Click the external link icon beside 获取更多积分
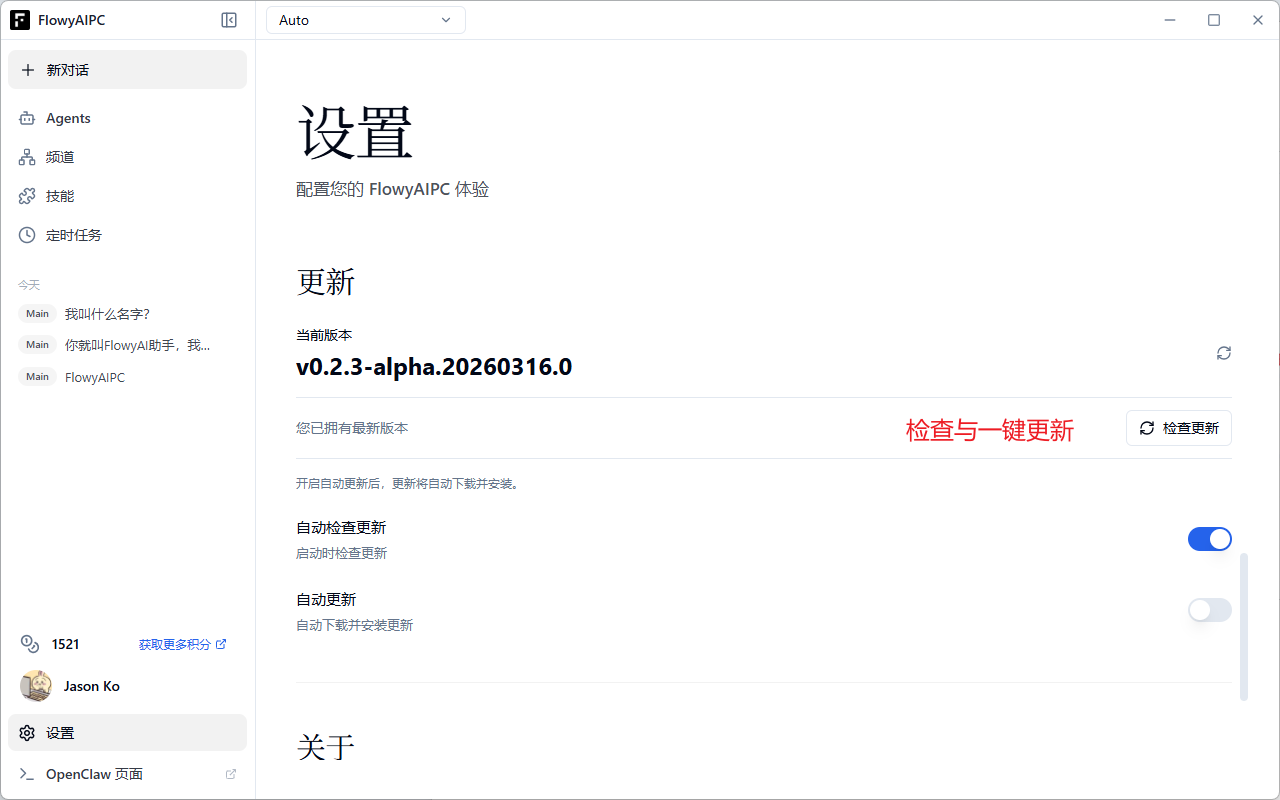 [x=220, y=644]
